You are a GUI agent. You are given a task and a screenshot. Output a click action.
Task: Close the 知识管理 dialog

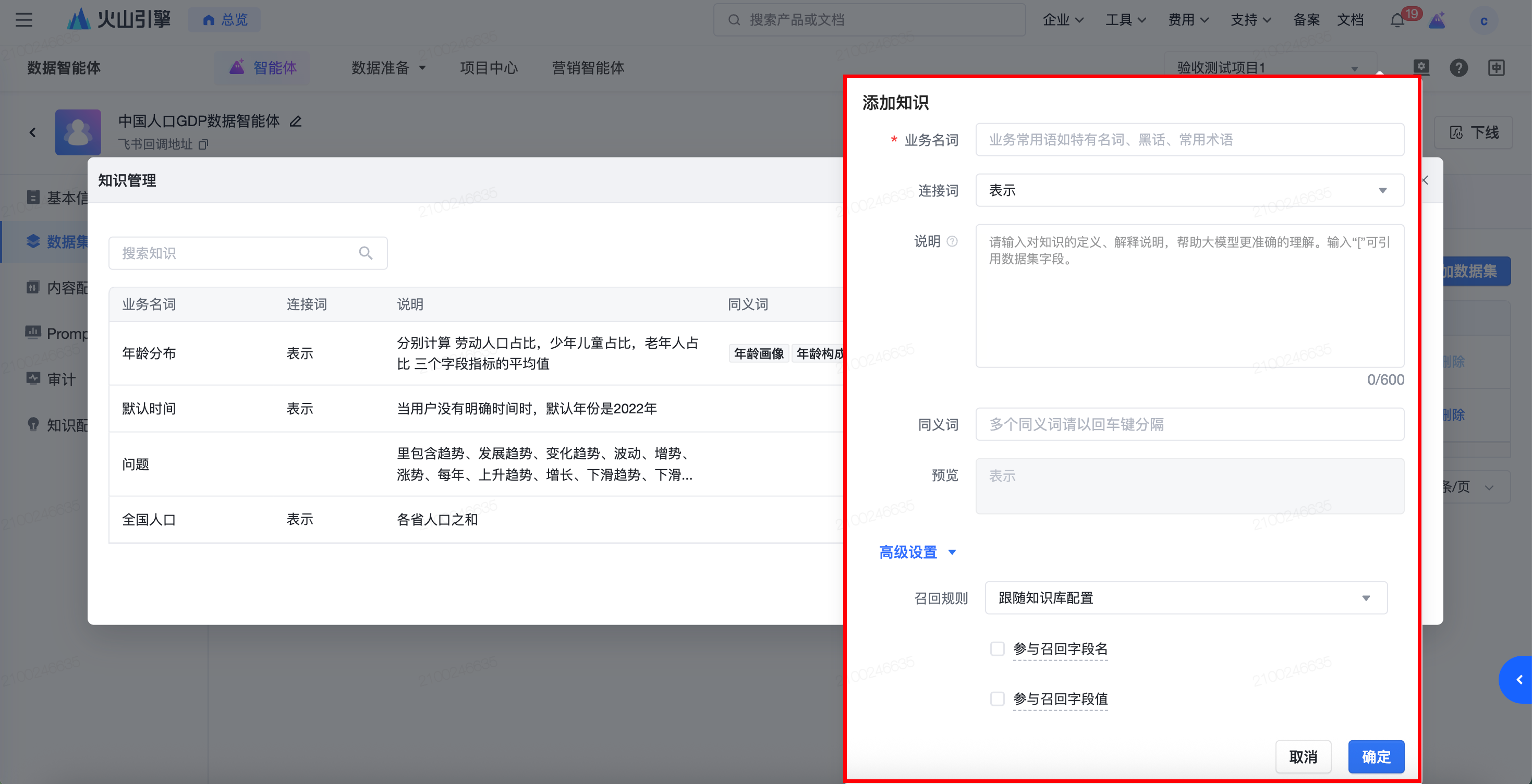tap(1426, 180)
